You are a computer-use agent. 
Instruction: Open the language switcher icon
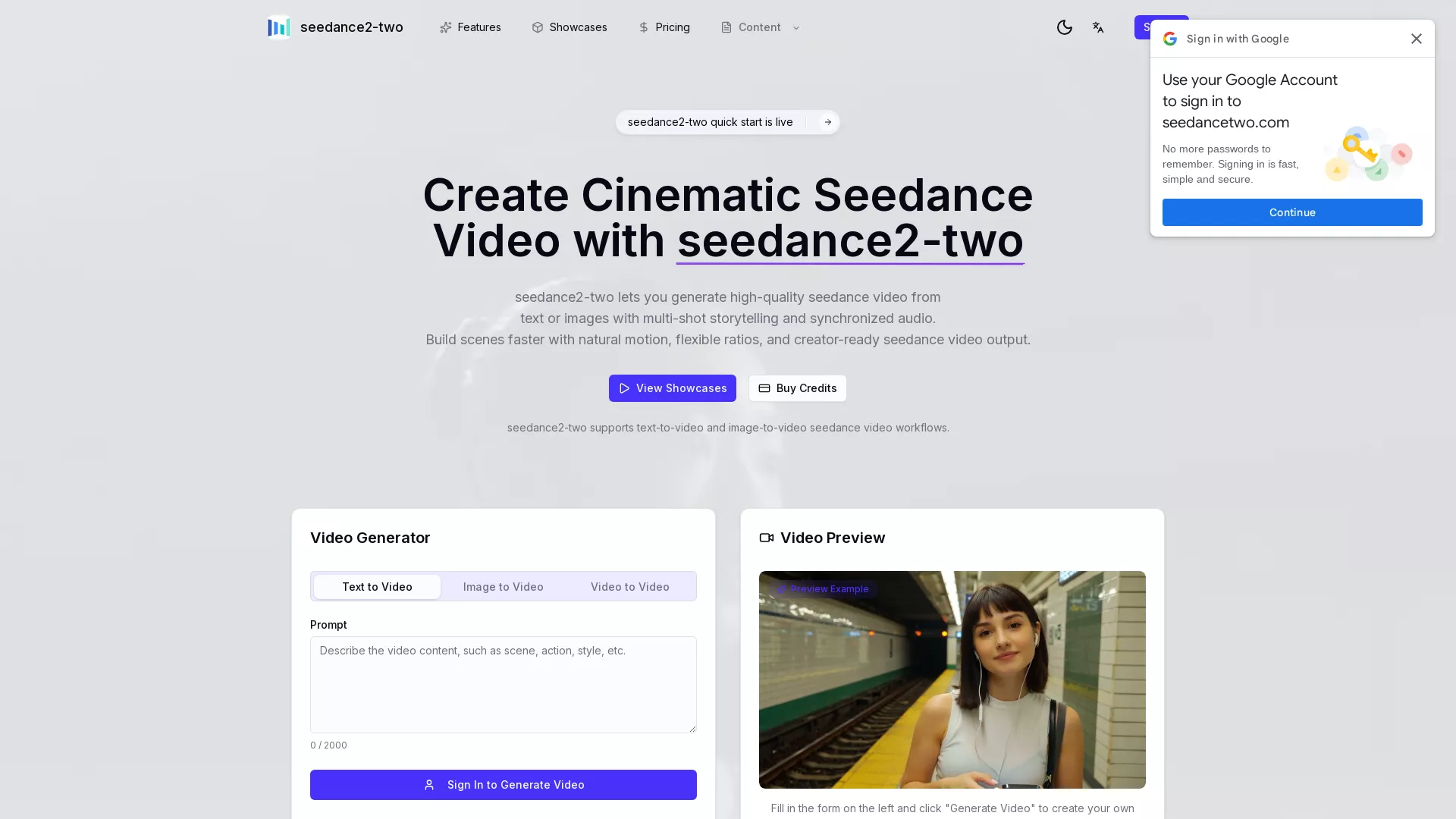tap(1097, 27)
